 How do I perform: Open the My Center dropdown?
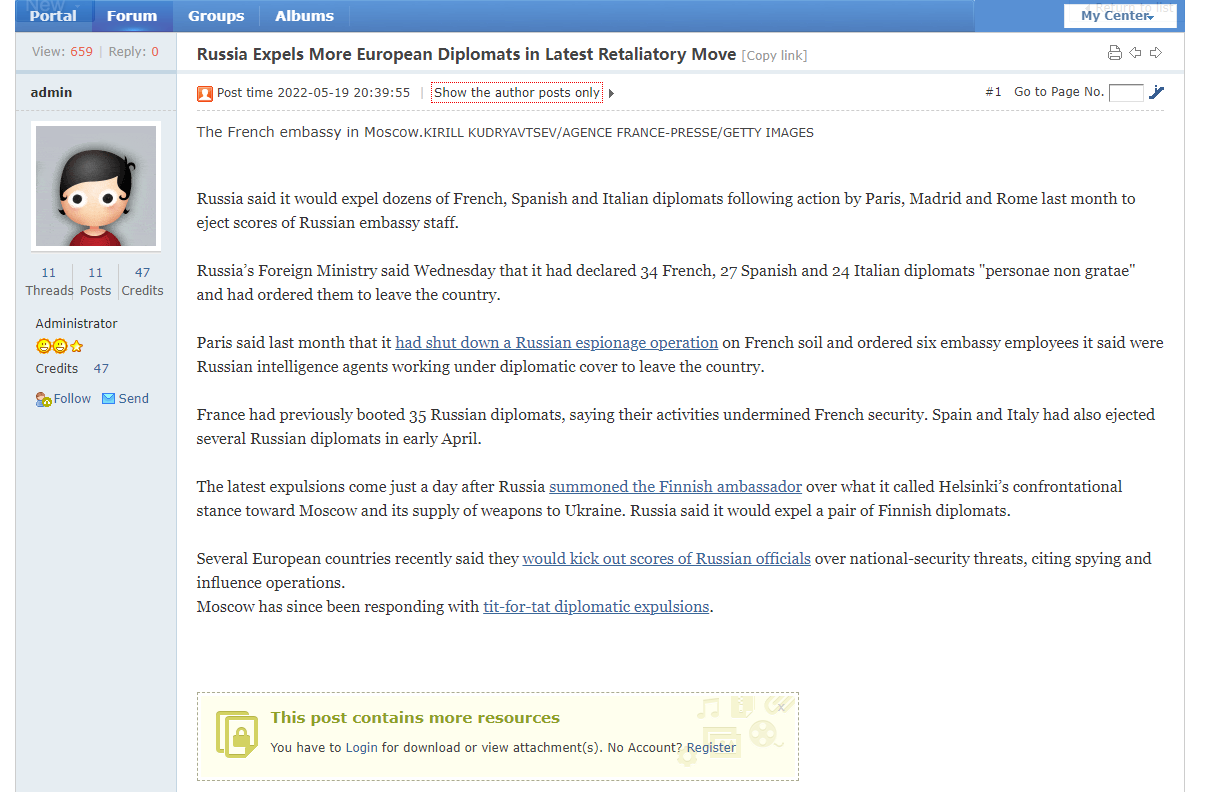pyautogui.click(x=1119, y=16)
